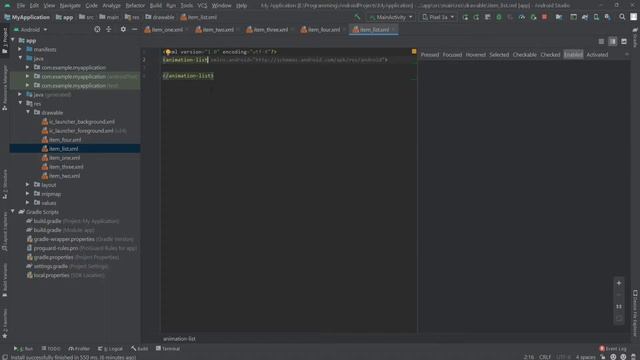
Task: Click the Debug app bug icon
Action: point(499,17)
